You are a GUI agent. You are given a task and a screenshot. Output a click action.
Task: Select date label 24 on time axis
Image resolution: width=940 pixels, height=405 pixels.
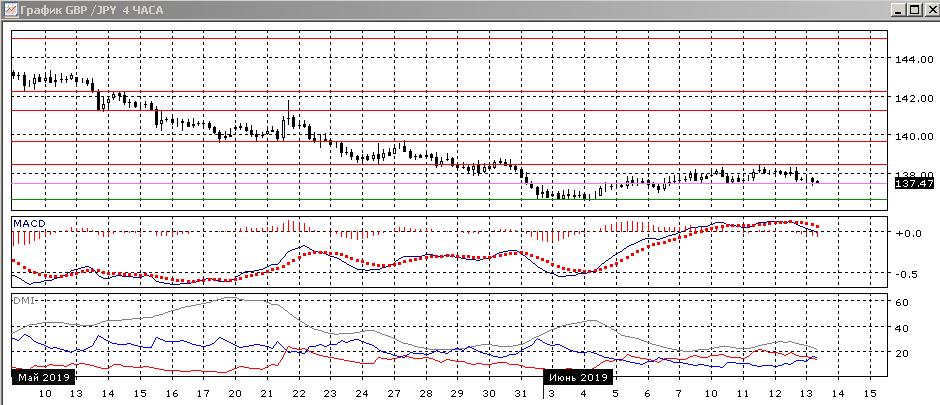tap(362, 394)
